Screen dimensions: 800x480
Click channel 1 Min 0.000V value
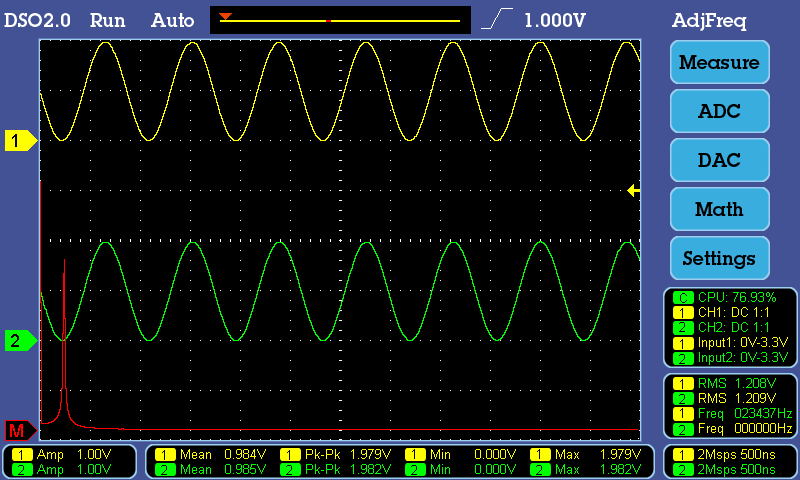click(x=473, y=454)
